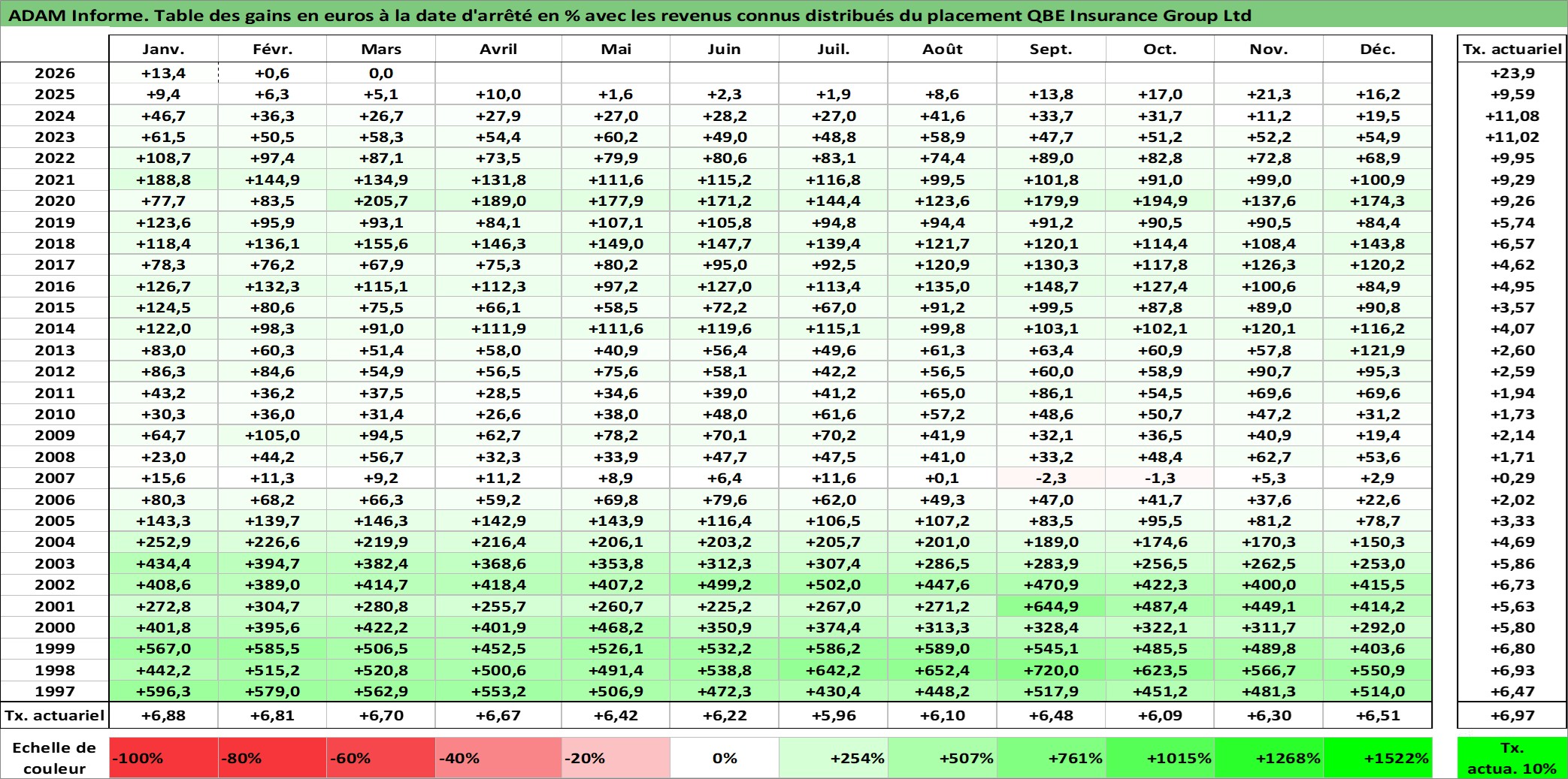The image size is (1568, 779).
Task: Click the +652,4 cell in row 1998
Action: [943, 670]
